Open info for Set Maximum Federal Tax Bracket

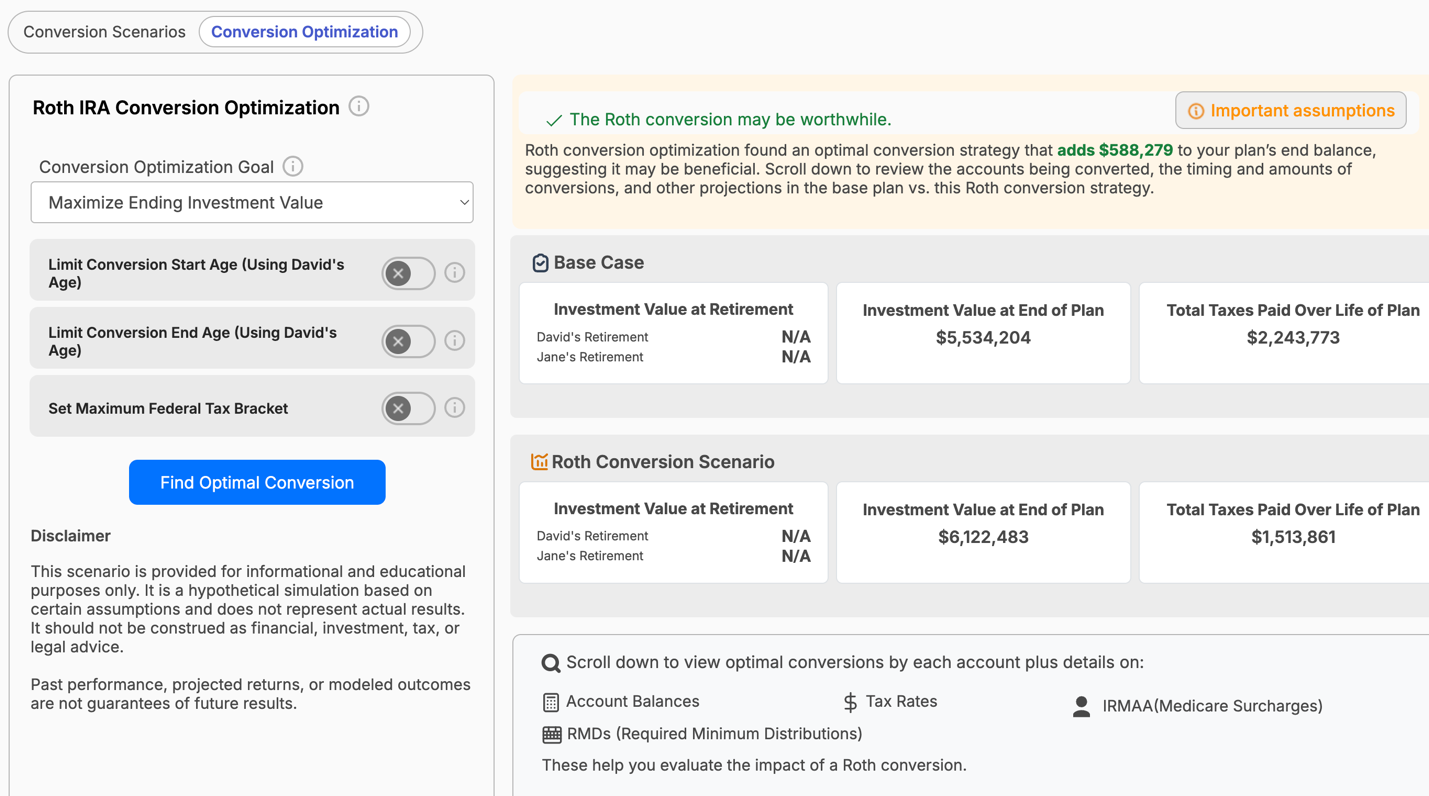coord(455,408)
